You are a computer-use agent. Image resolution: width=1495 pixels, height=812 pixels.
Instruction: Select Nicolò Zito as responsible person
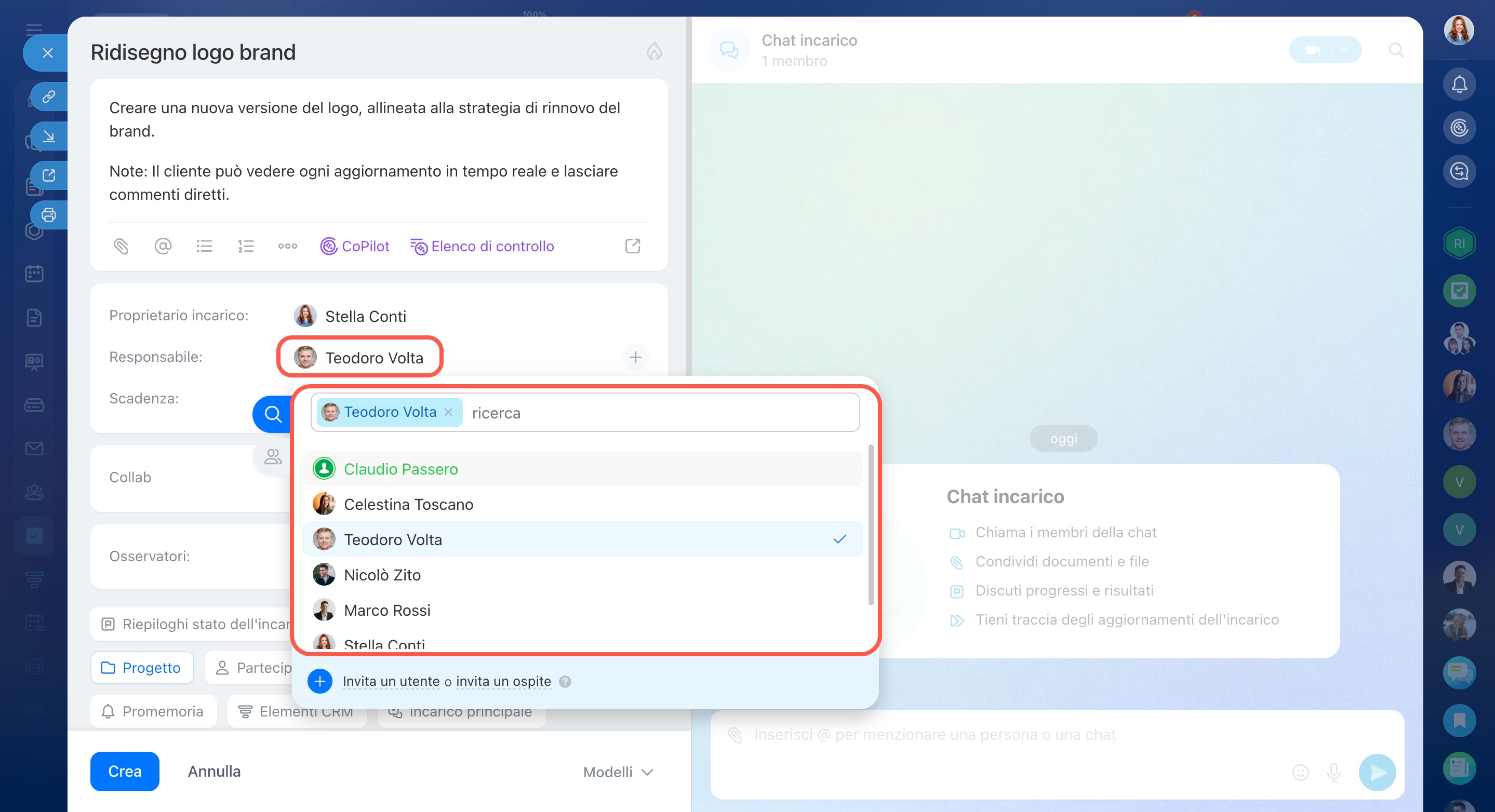tap(382, 575)
